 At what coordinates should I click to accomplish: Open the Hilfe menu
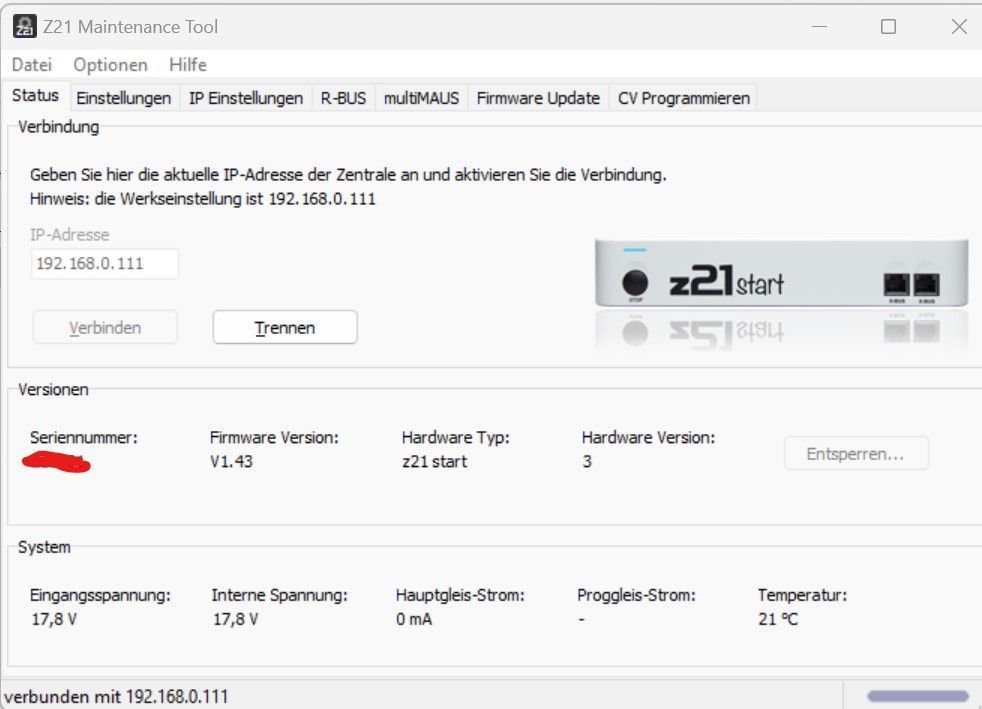coord(188,65)
